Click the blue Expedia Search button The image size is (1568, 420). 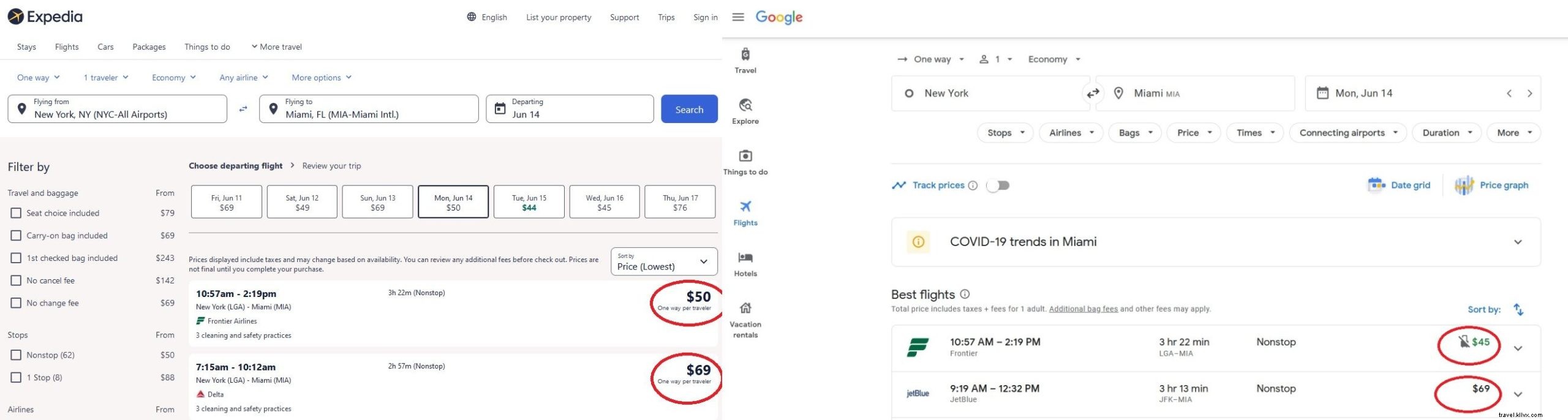coord(689,110)
